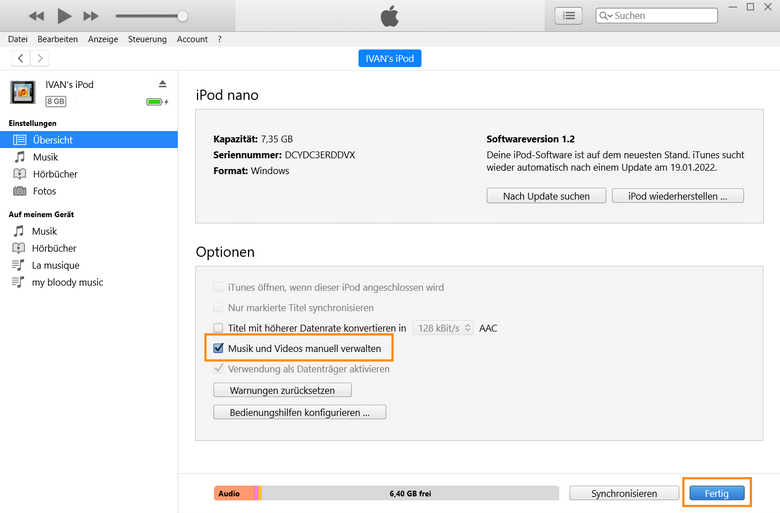The height and width of the screenshot is (513, 780).
Task: Click the magnifier icon in the search field
Action: [x=604, y=16]
